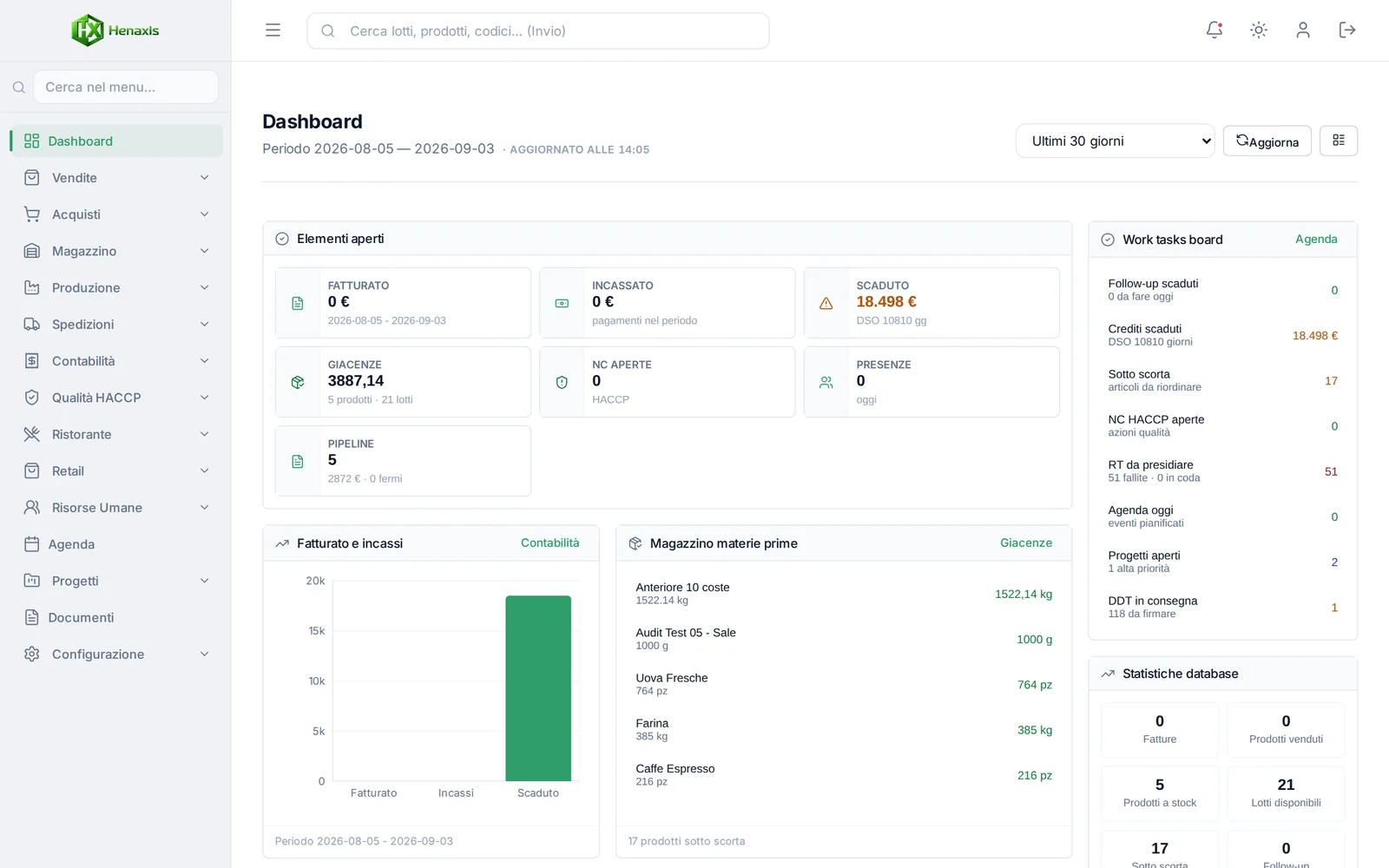Expand the Magazzino menu chevron
This screenshot has height=868, width=1389.
point(205,251)
